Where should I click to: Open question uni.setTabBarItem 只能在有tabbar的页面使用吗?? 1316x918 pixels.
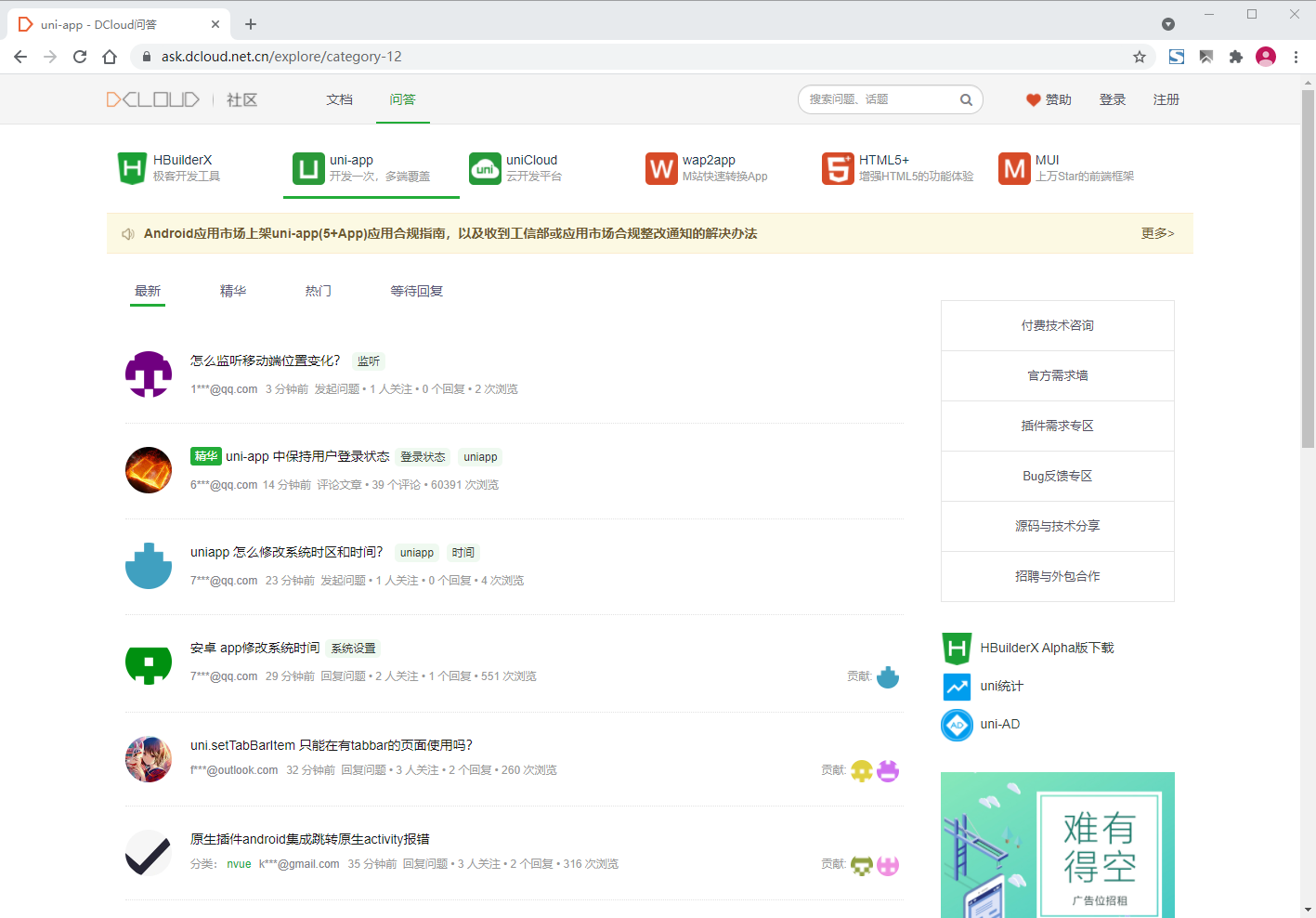click(x=332, y=745)
